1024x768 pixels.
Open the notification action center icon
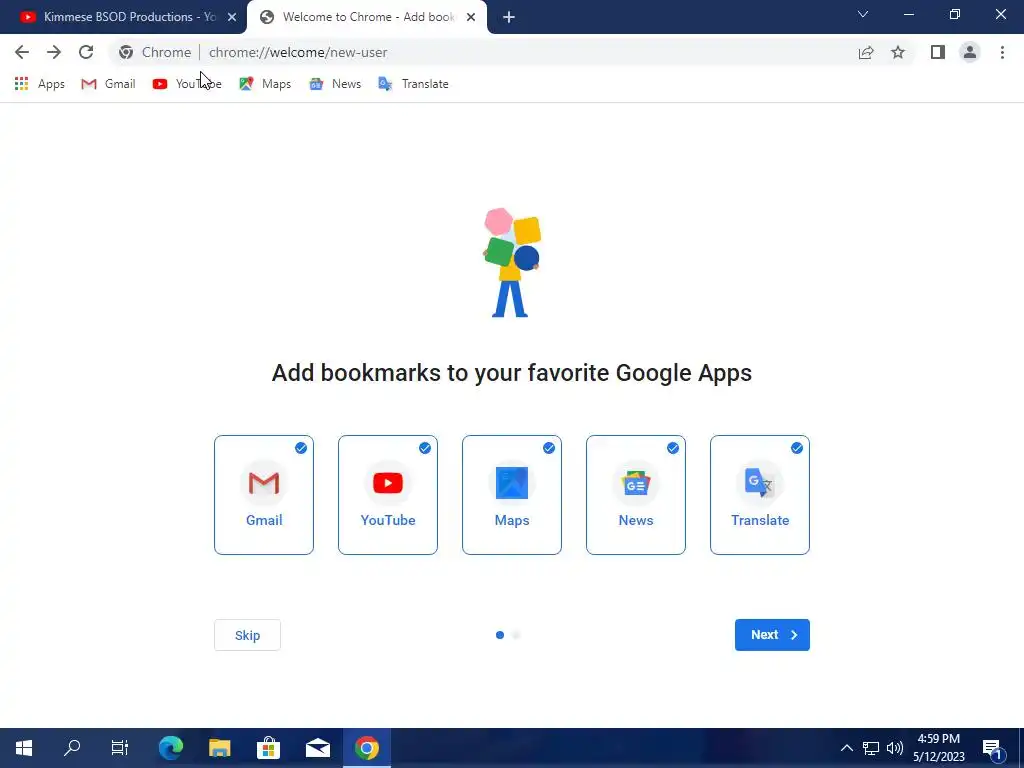[993, 748]
